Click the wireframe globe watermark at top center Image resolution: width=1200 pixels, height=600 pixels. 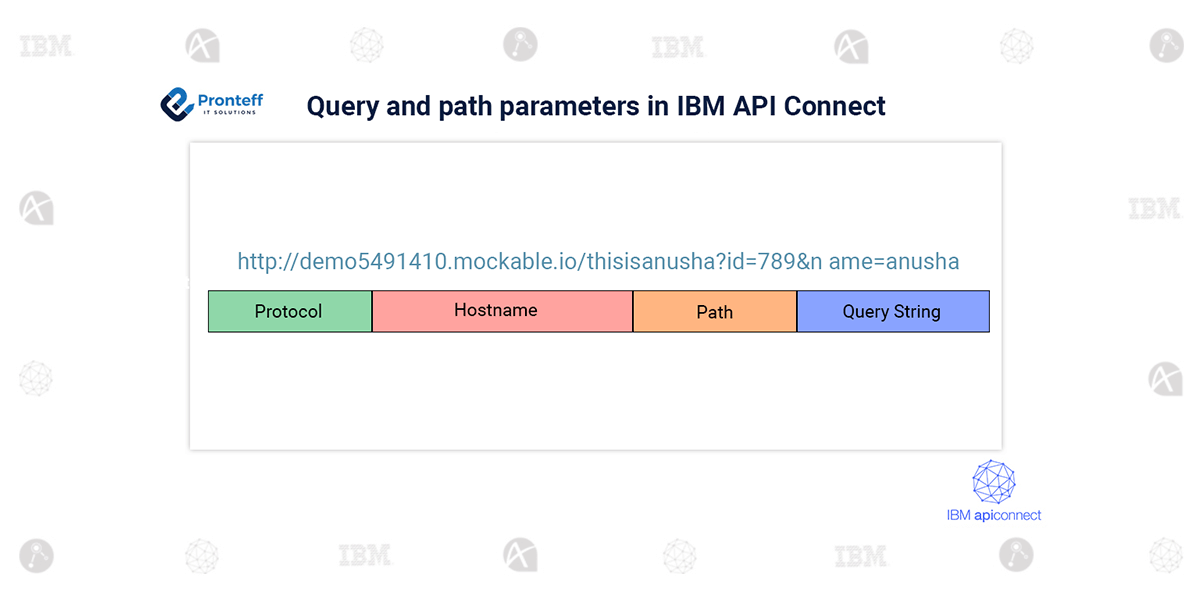(366, 44)
